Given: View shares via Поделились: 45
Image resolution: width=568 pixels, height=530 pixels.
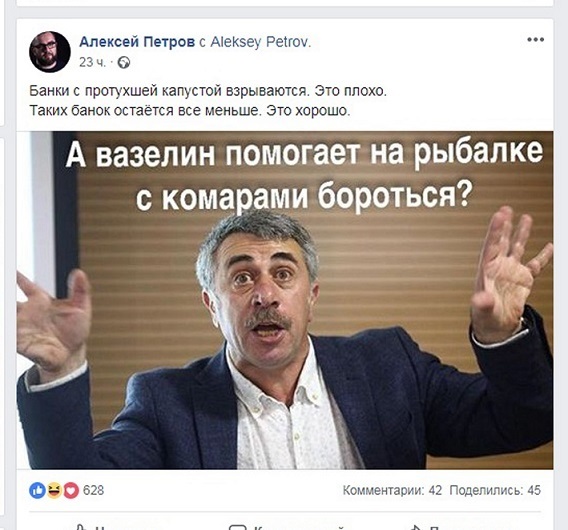Looking at the screenshot, I should [x=495, y=491].
